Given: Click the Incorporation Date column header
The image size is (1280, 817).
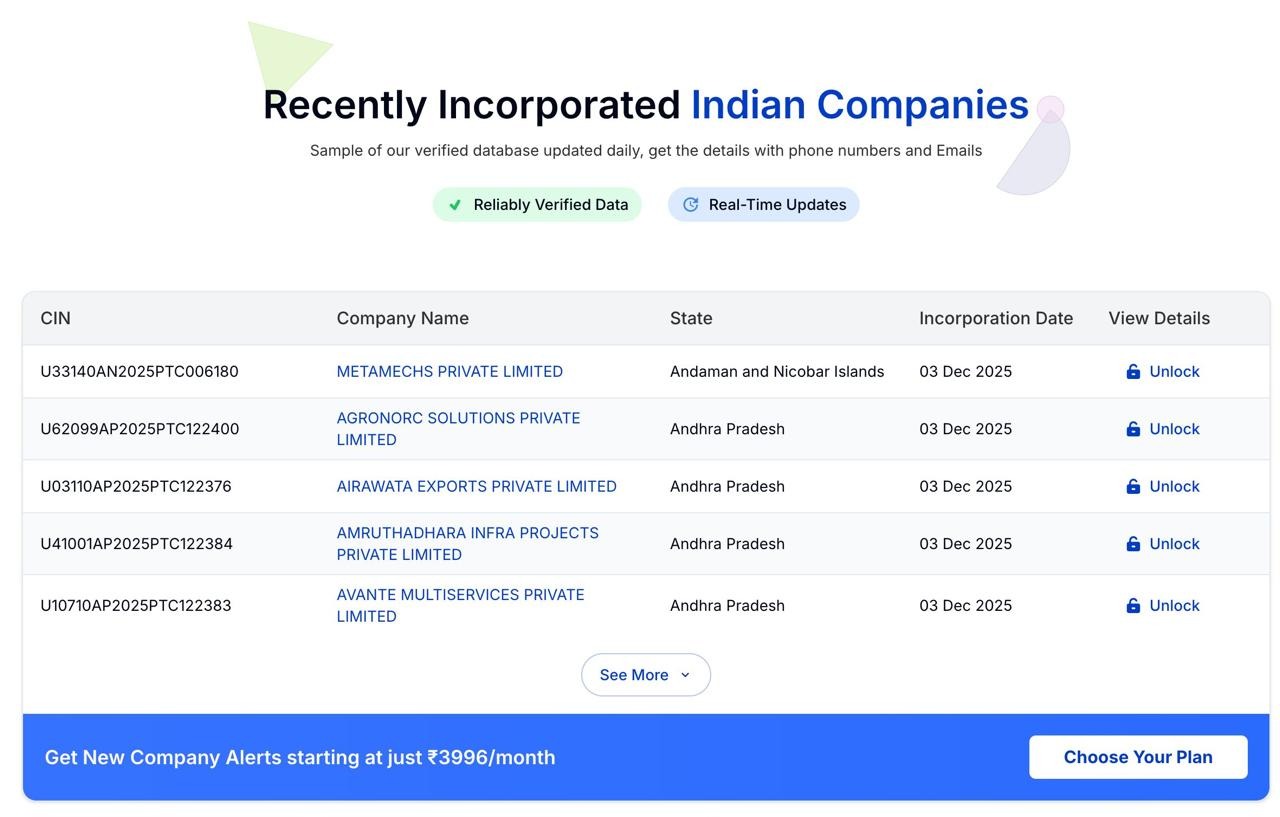Looking at the screenshot, I should [995, 319].
